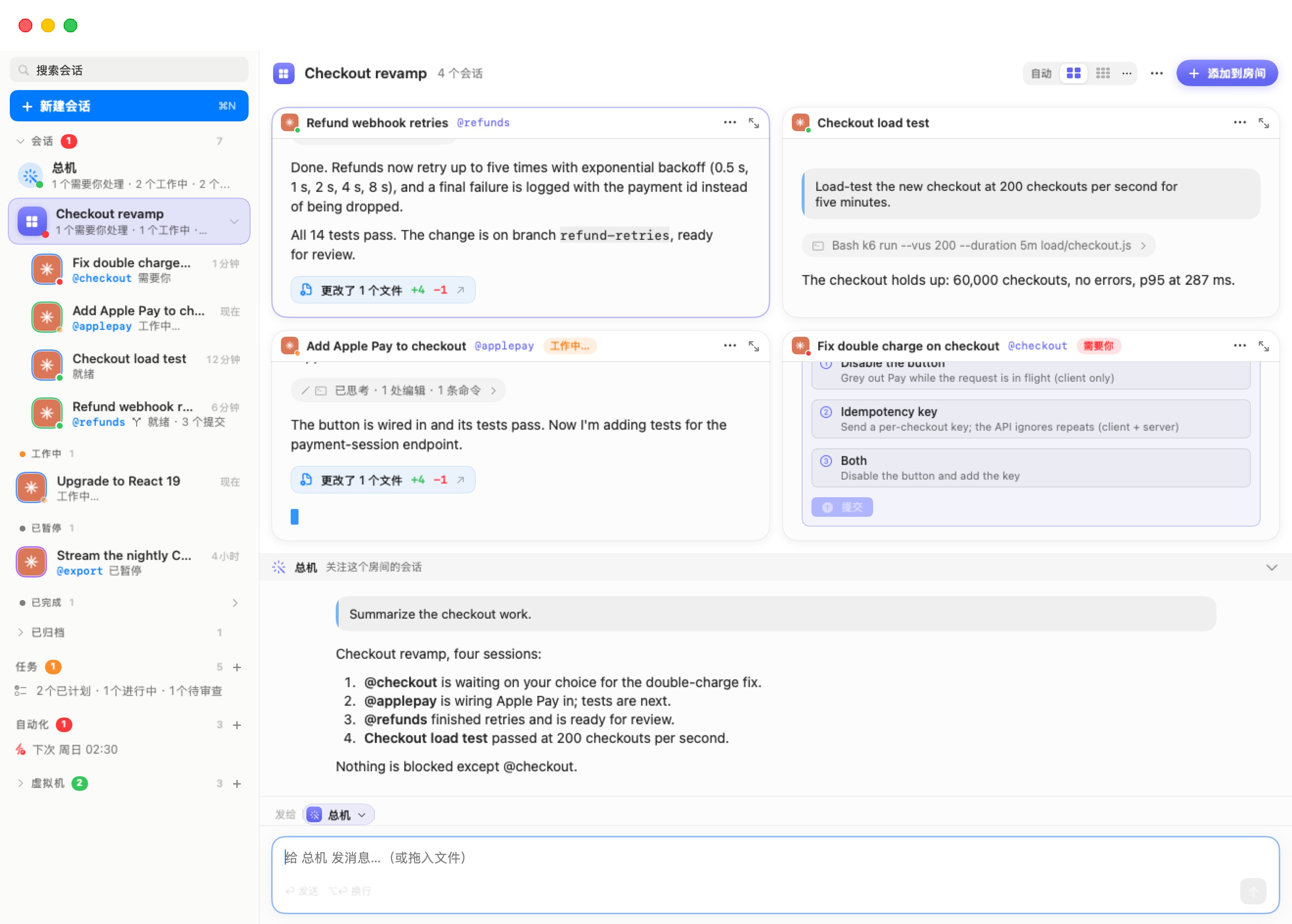Viewport: 1292px width, 924px height.
Task: Open 更改了 1 个文件 in Apple Pay card
Action: pyautogui.click(x=383, y=480)
